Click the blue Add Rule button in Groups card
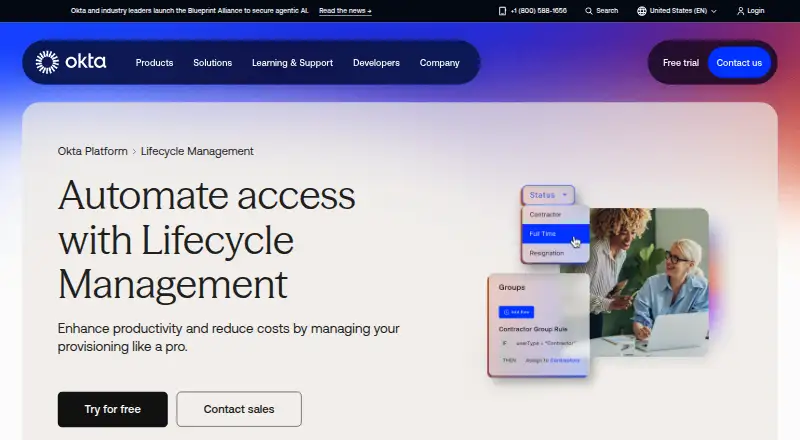The image size is (800, 440). coord(516,312)
